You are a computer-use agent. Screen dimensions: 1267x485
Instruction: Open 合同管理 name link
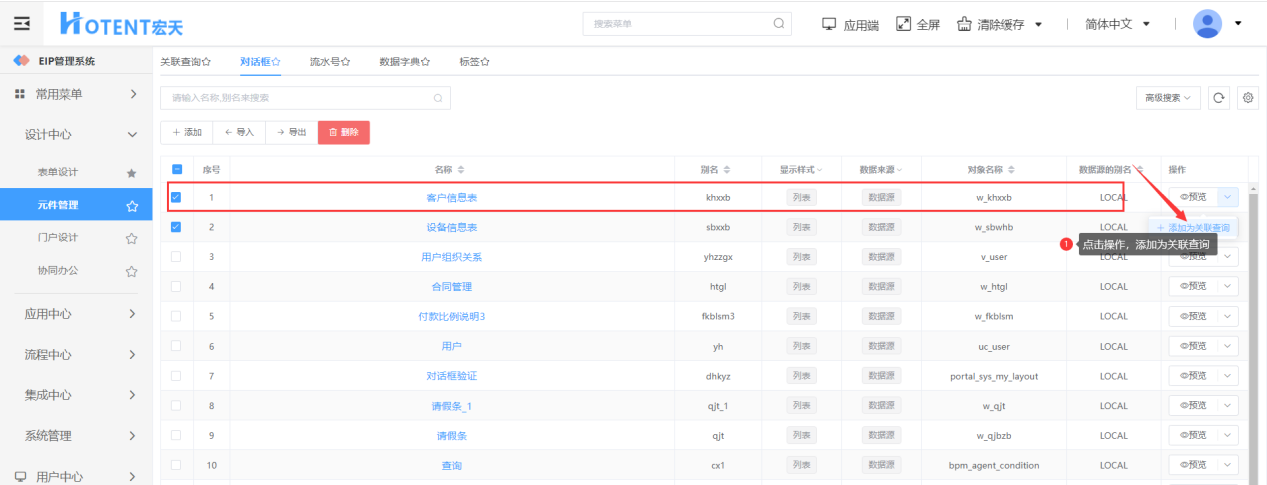(451, 287)
